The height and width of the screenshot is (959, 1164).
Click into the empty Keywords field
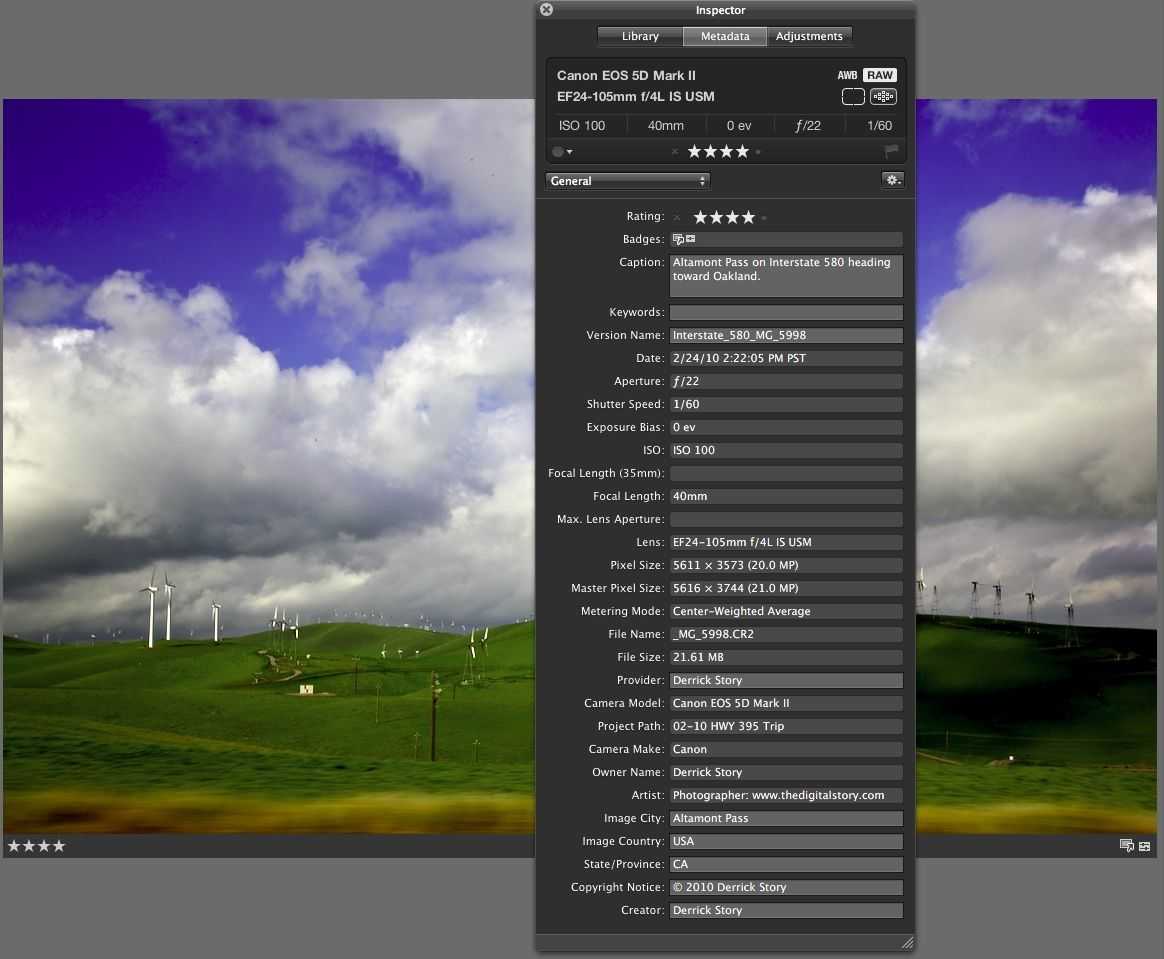tap(786, 312)
